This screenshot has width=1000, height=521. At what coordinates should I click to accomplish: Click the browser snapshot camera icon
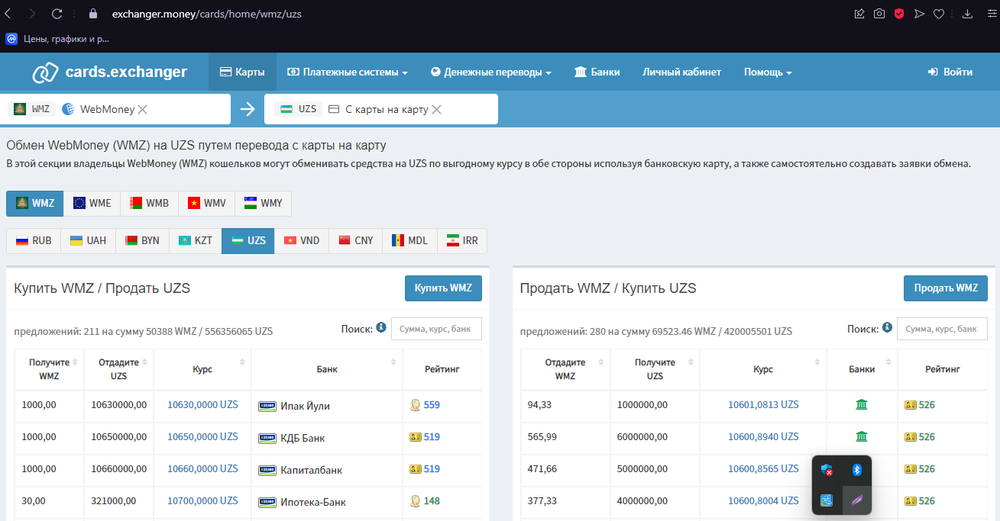point(879,14)
